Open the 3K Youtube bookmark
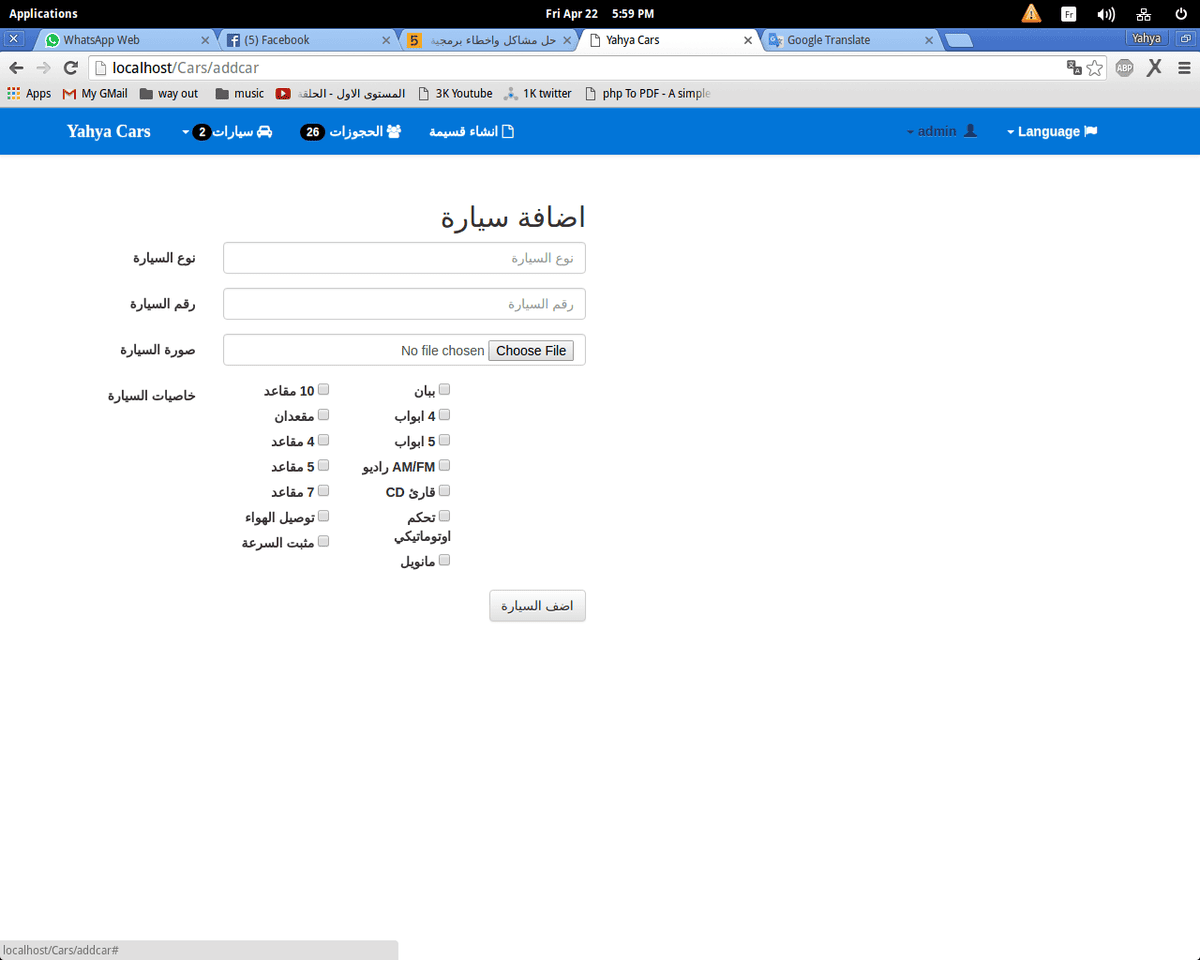Screen dimensions: 1200x960 pyautogui.click(x=455, y=93)
